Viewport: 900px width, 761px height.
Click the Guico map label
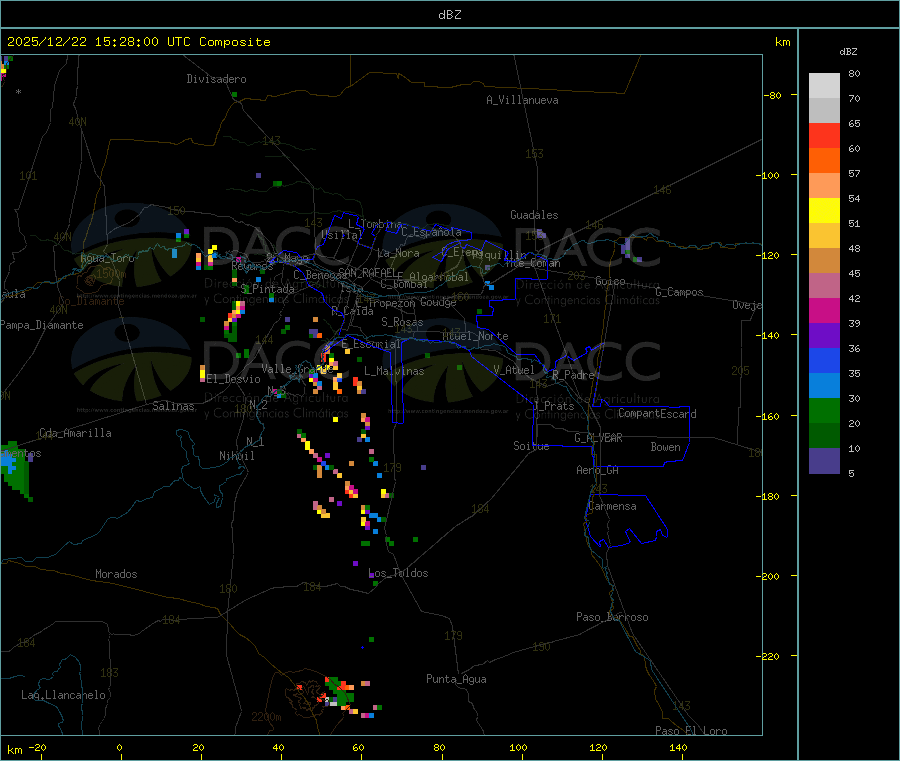point(610,281)
